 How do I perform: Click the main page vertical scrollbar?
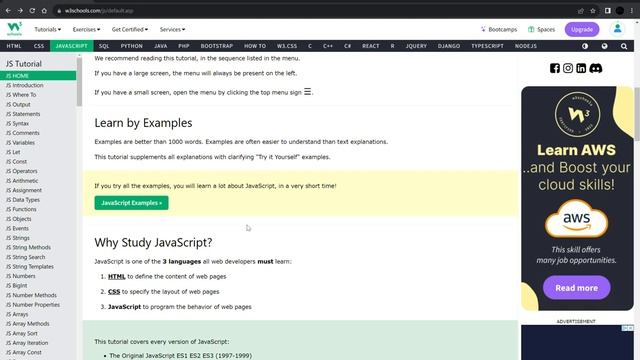coord(637,114)
